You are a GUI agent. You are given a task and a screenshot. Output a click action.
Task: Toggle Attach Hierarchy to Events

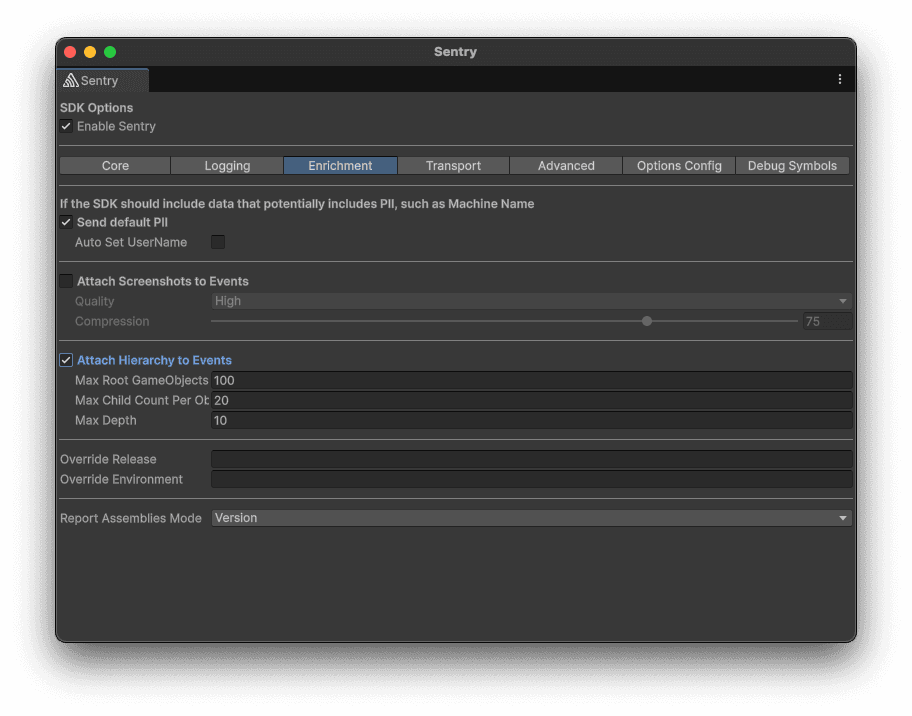pos(66,360)
